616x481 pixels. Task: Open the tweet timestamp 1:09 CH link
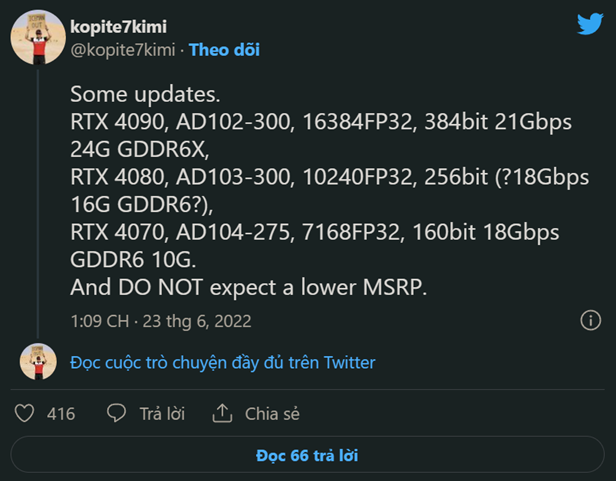coord(160,321)
